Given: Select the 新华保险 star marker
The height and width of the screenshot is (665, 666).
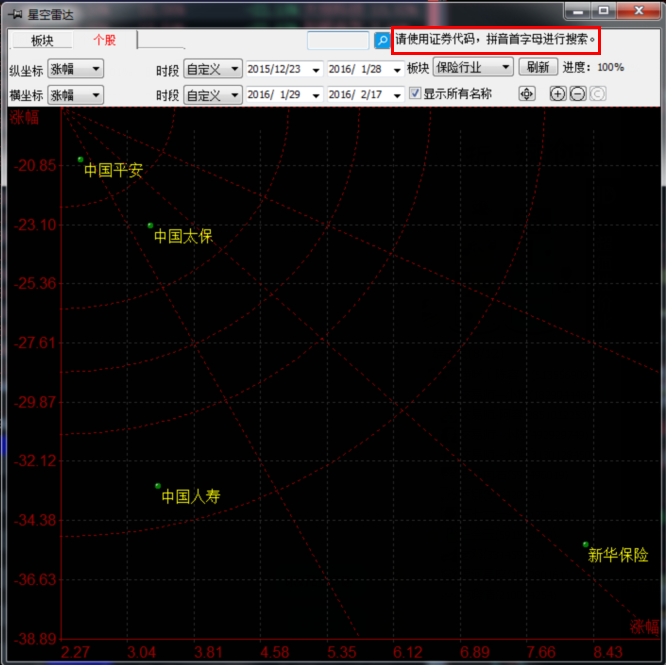Looking at the screenshot, I should (x=586, y=545).
